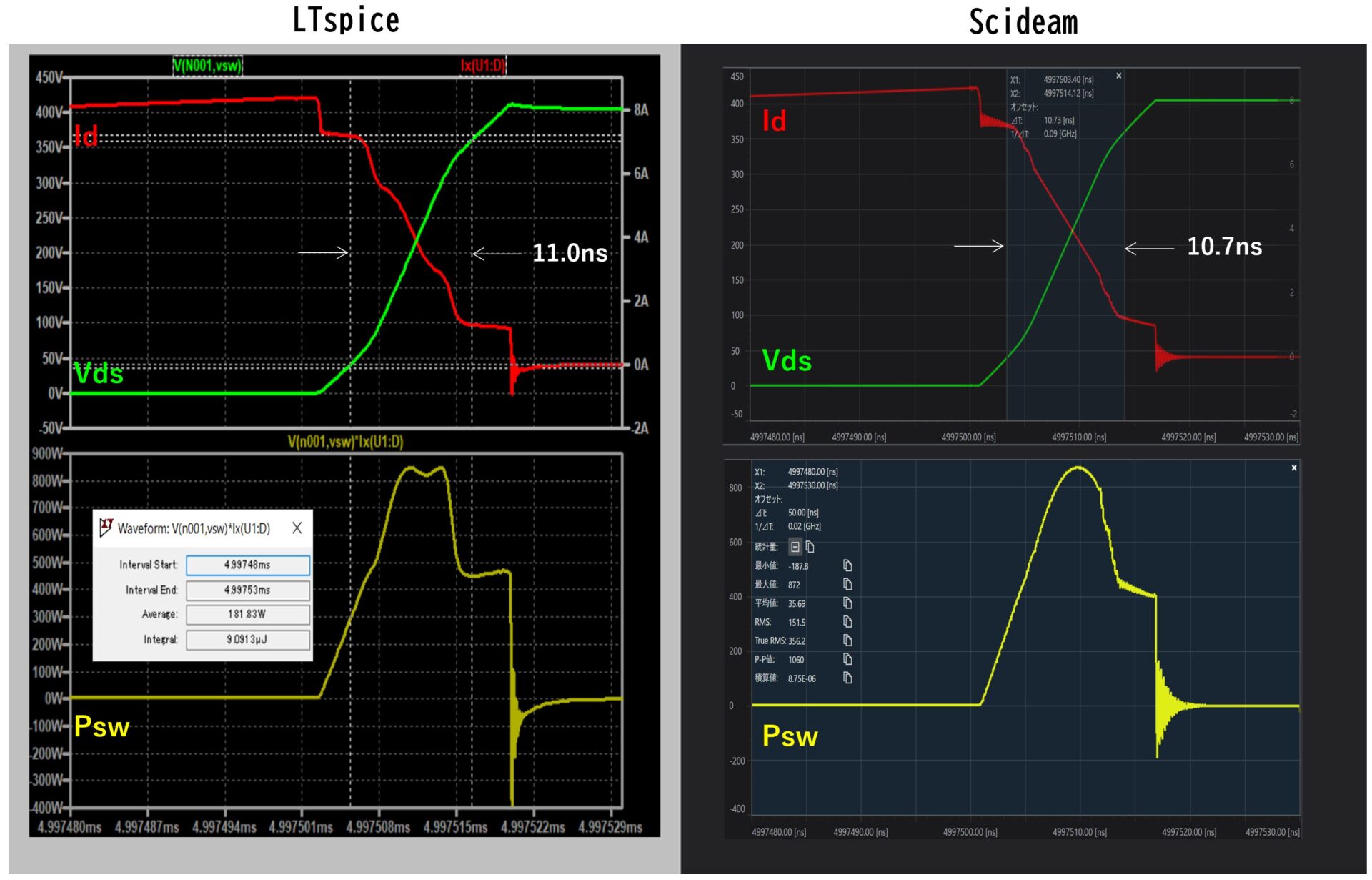Collapse the 統計量 statistics section

[x=795, y=547]
